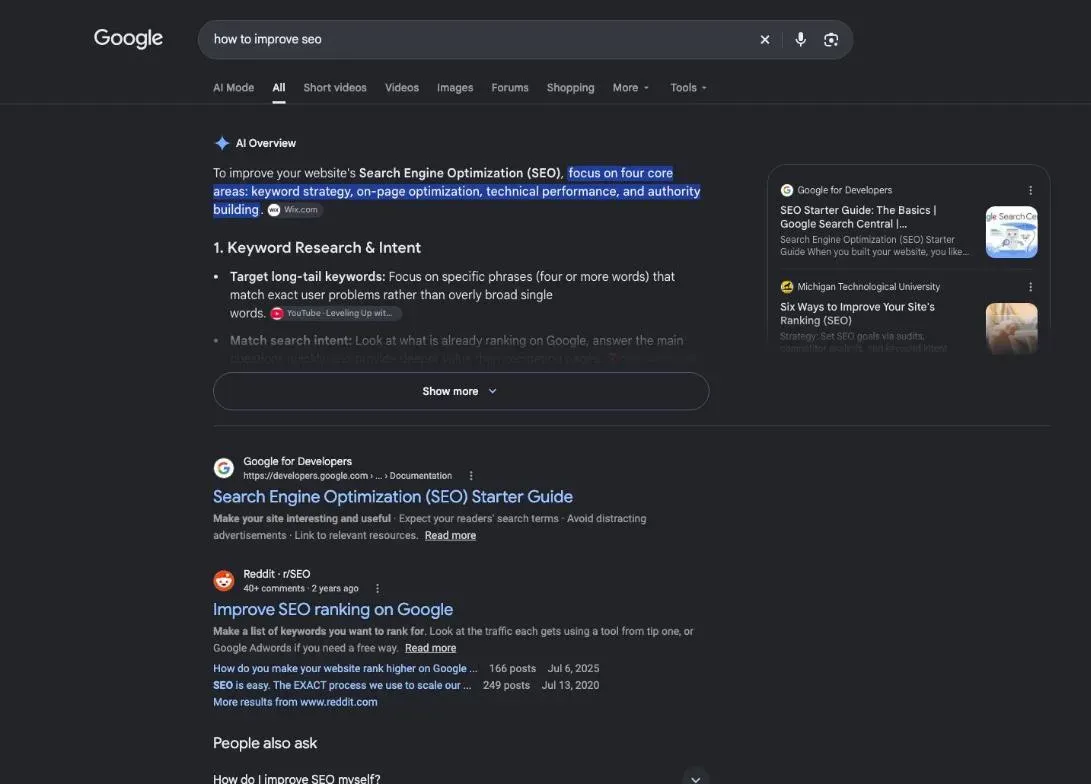Click 'Target long-tail keywords:' bullet text
The image size is (1091, 784).
[307, 277]
